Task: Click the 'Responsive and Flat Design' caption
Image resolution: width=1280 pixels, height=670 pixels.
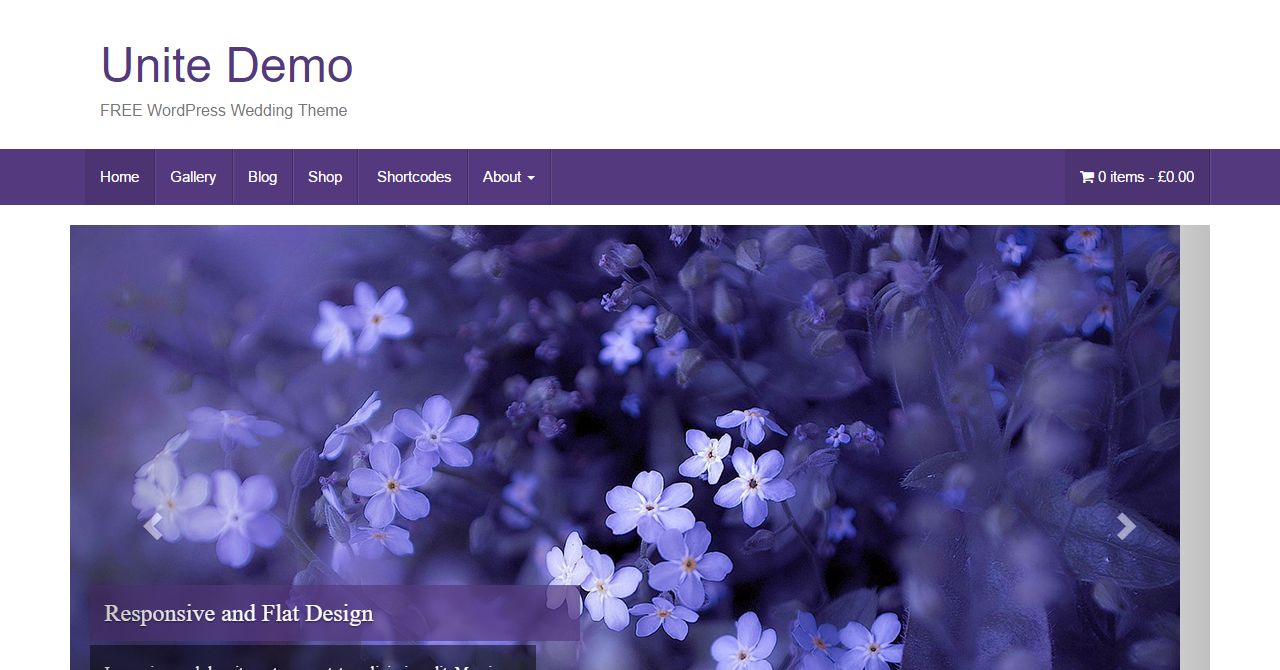Action: [x=239, y=613]
